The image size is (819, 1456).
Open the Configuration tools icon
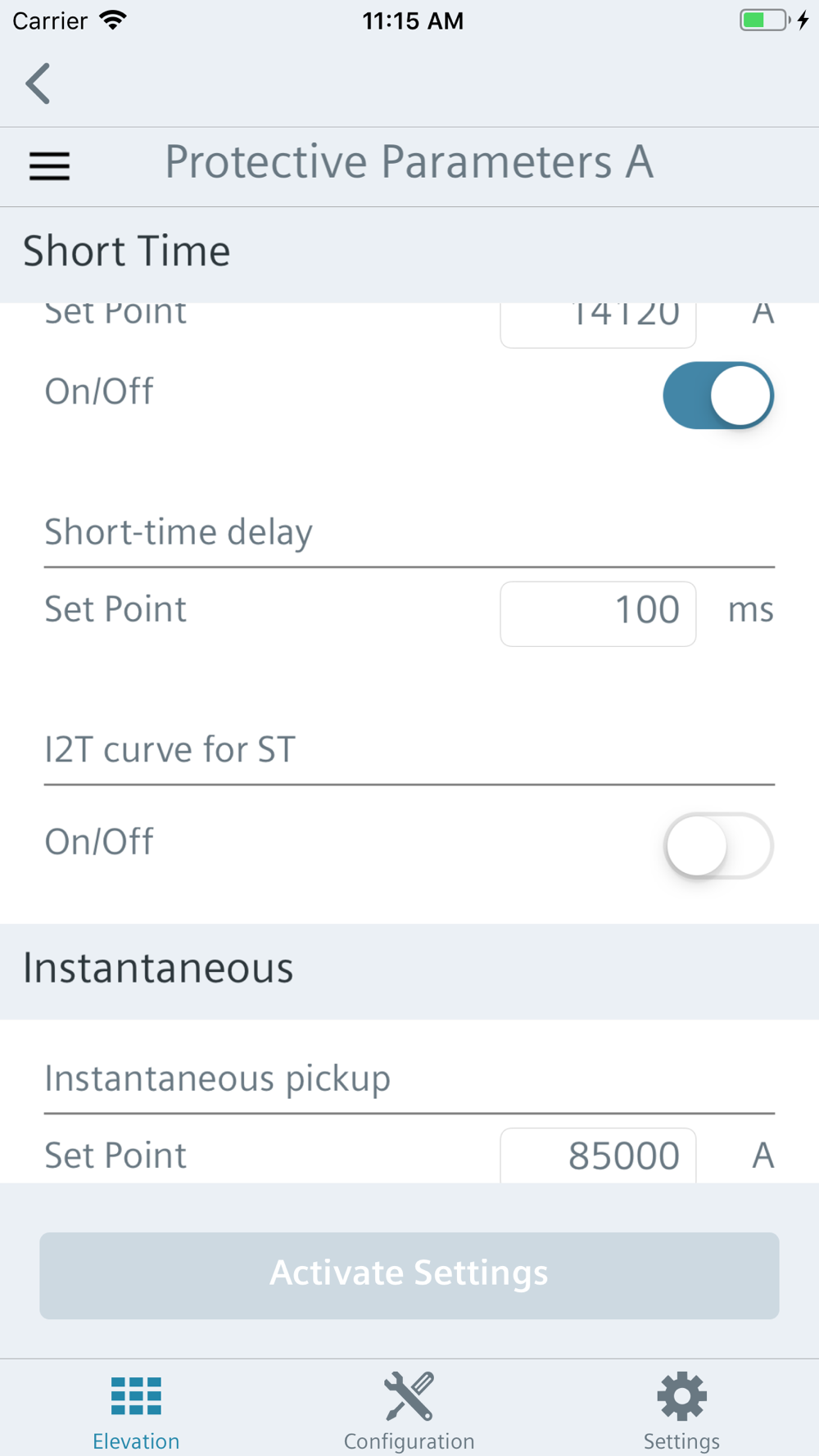(x=409, y=1395)
